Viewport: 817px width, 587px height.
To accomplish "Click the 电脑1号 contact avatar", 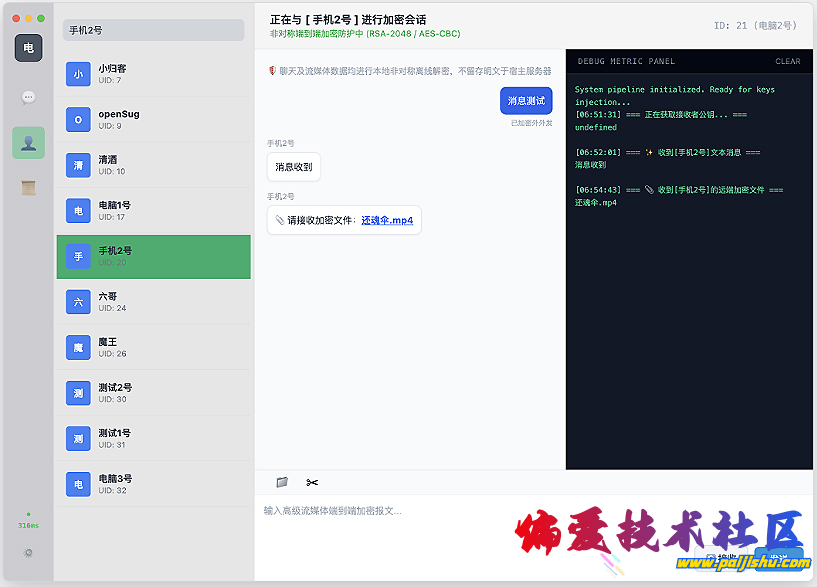I will (x=78, y=211).
